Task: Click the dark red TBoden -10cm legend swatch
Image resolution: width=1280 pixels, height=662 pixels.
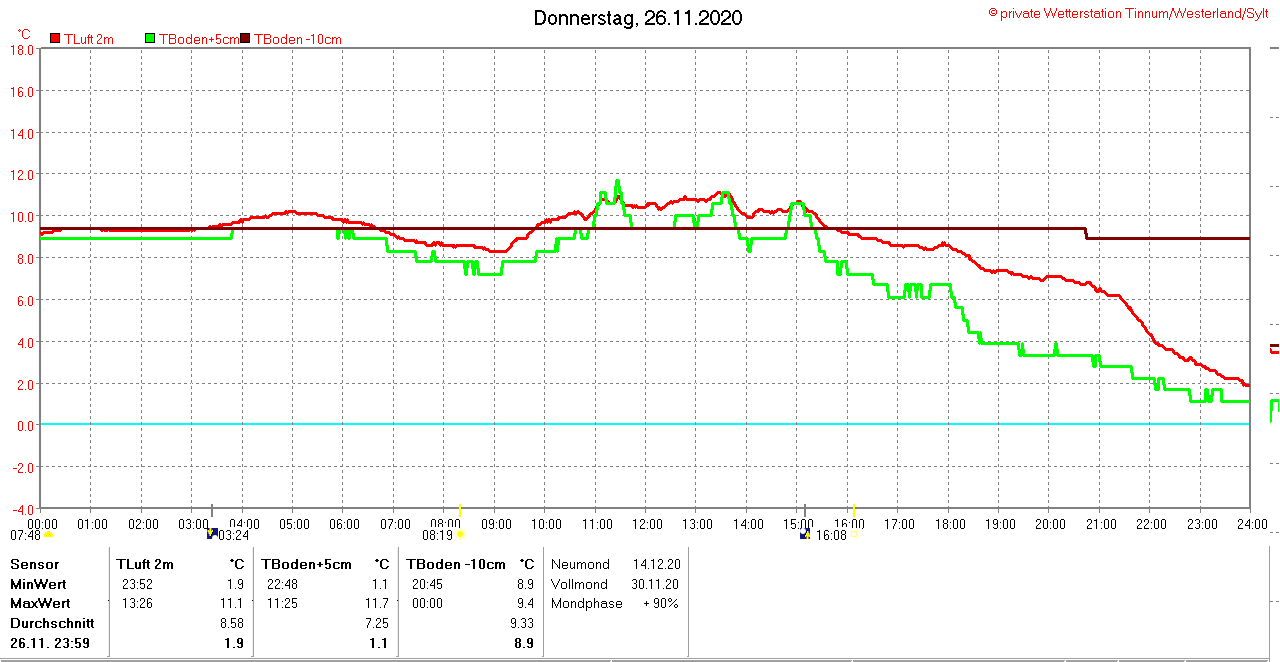Action: [x=245, y=39]
